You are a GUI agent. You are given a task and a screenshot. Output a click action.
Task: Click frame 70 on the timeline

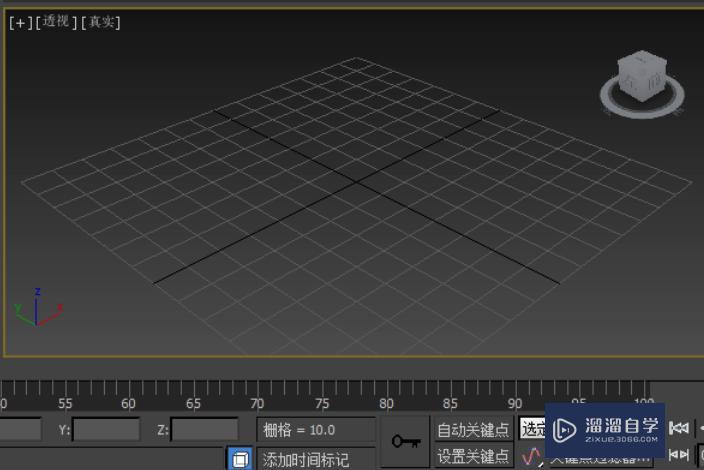pos(258,404)
